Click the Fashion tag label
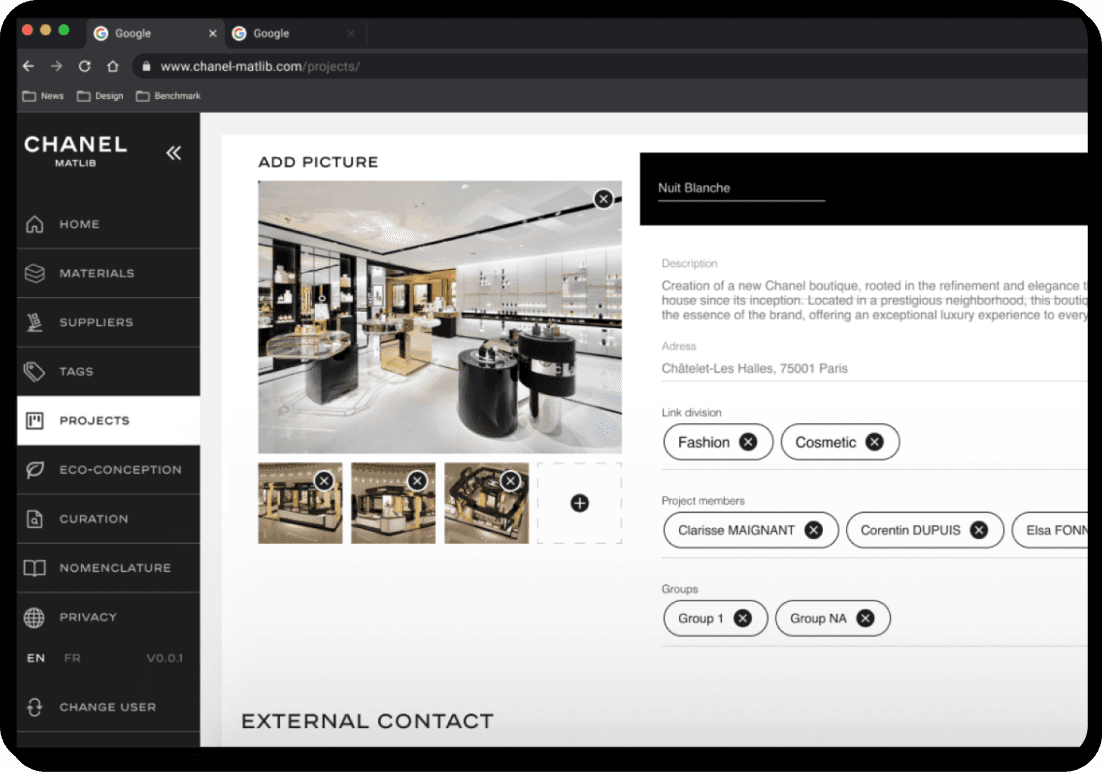Screen dimensions: 1102x772 pyautogui.click(x=704, y=442)
